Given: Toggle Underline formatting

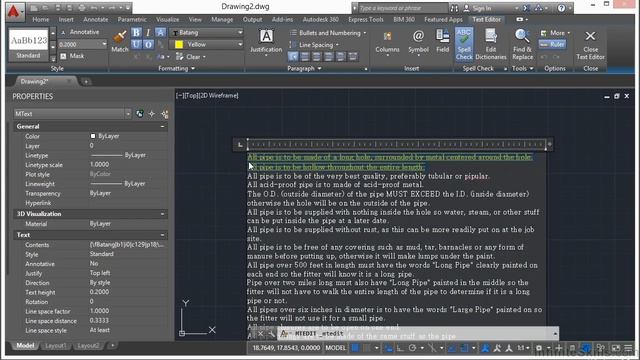Looking at the screenshot, I should pos(136,44).
